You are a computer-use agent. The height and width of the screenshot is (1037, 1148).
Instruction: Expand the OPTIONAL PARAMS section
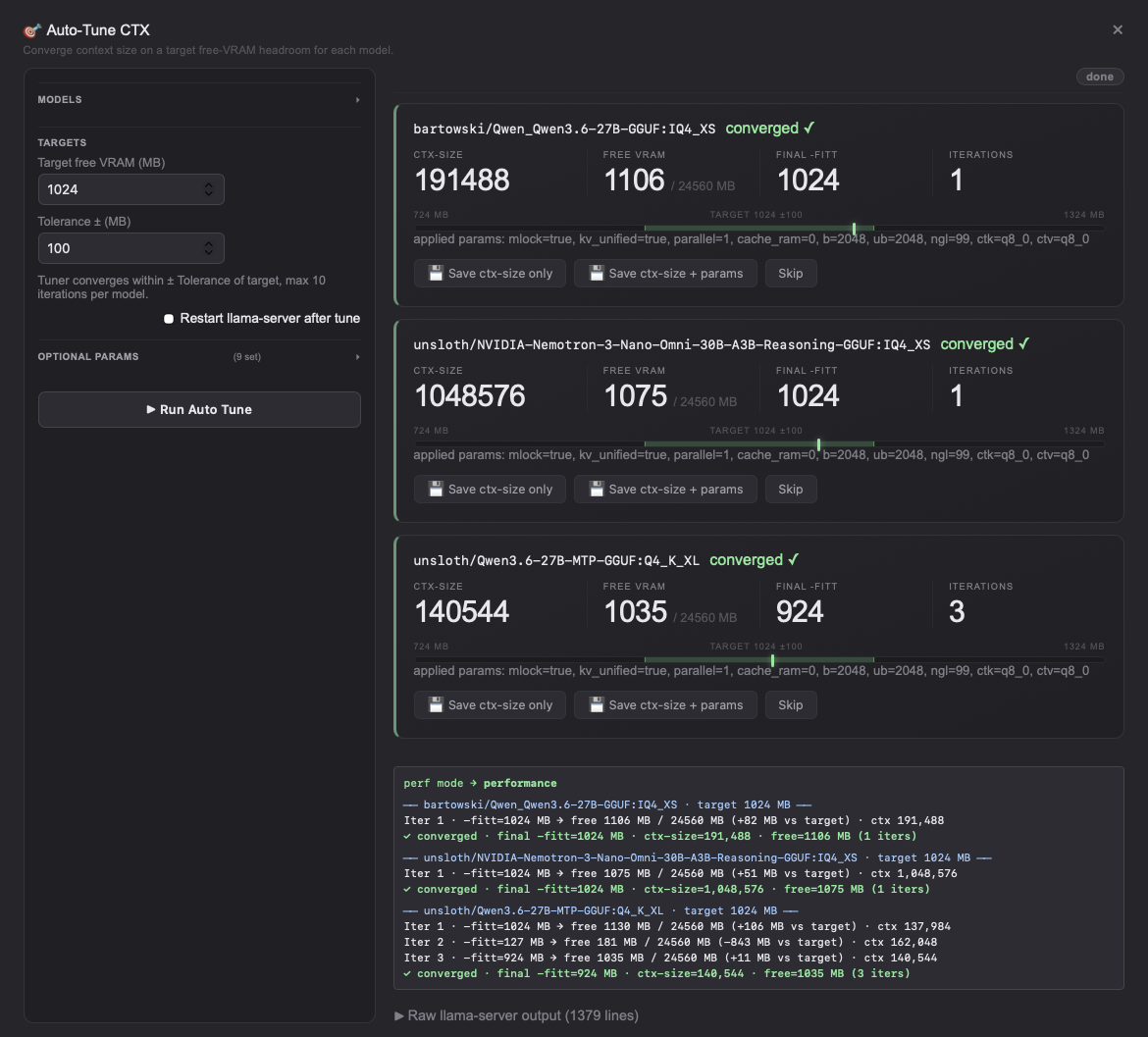(x=198, y=357)
